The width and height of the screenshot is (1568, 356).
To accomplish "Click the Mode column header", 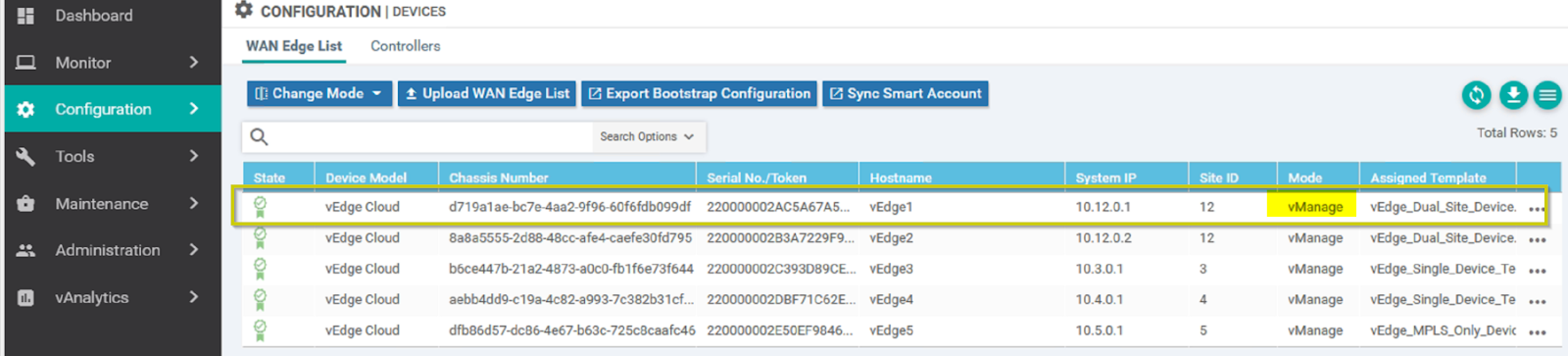I will 1304,178.
